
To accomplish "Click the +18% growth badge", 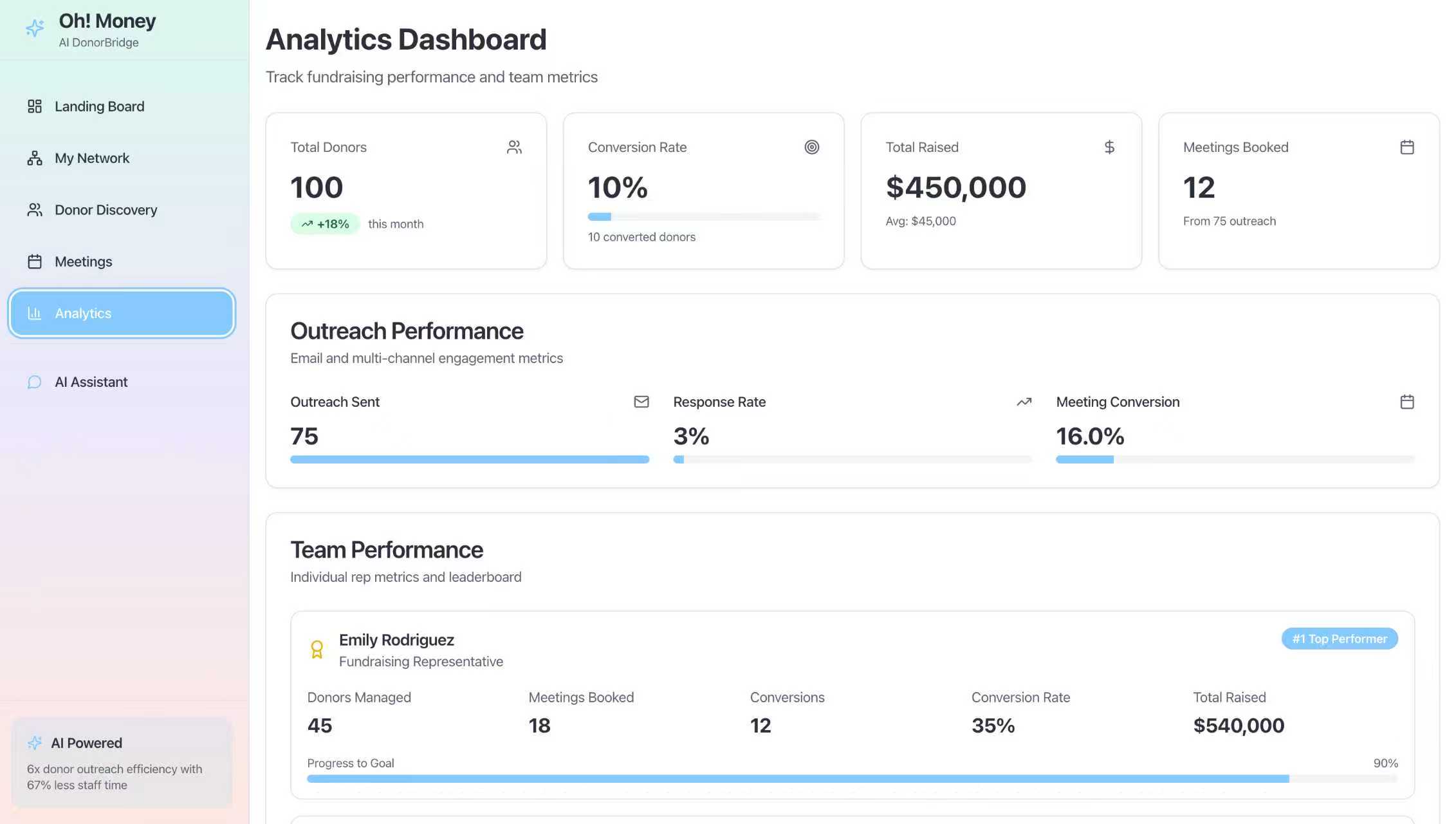I will 325,224.
